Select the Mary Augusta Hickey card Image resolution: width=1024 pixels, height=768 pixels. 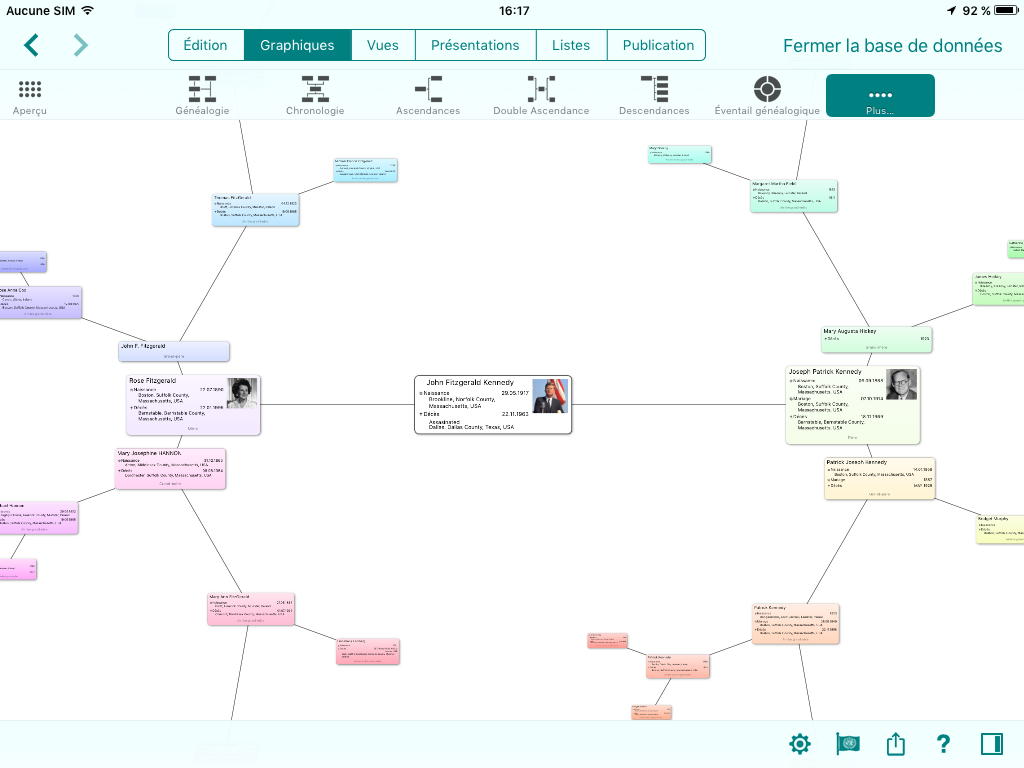(x=876, y=340)
